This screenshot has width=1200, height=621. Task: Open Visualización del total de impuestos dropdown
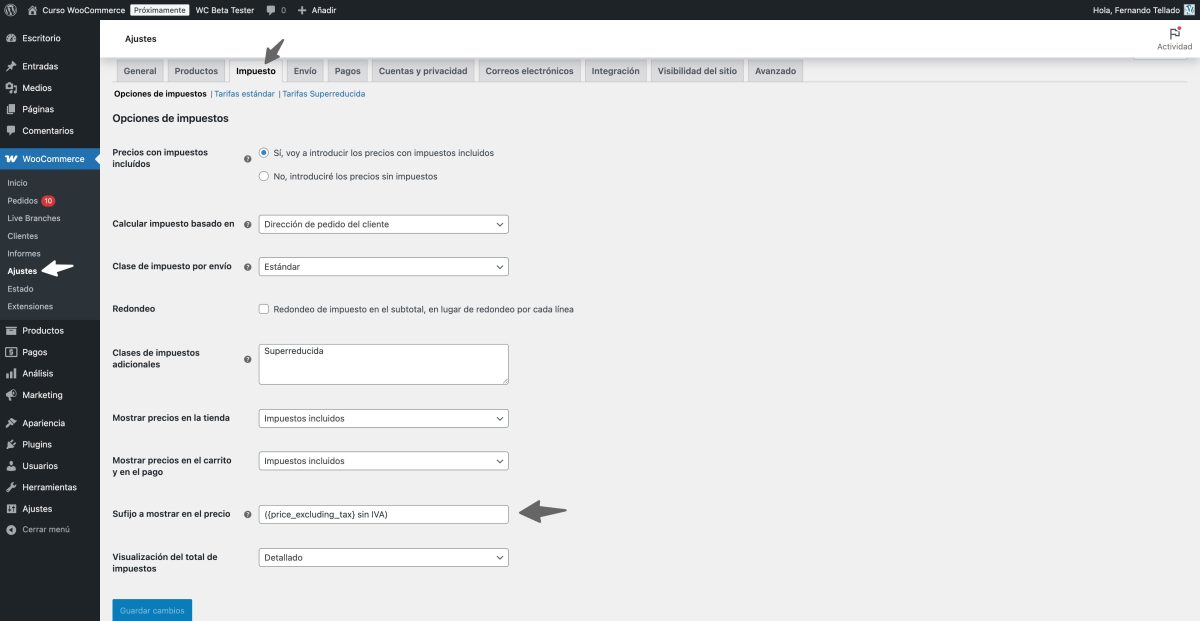click(383, 557)
